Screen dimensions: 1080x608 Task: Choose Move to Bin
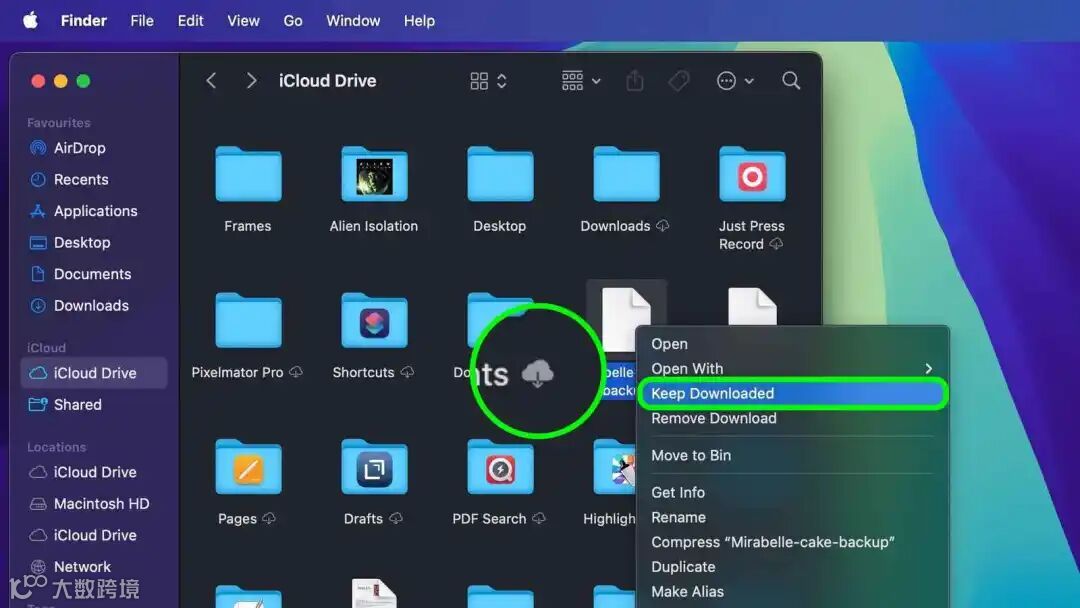(792, 455)
